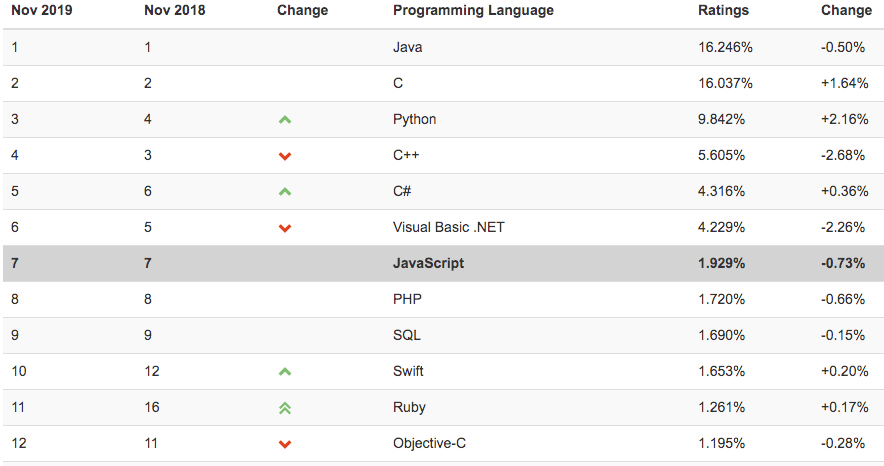The height and width of the screenshot is (466, 884).
Task: Click the Objective-C language name
Action: pyautogui.click(x=430, y=443)
